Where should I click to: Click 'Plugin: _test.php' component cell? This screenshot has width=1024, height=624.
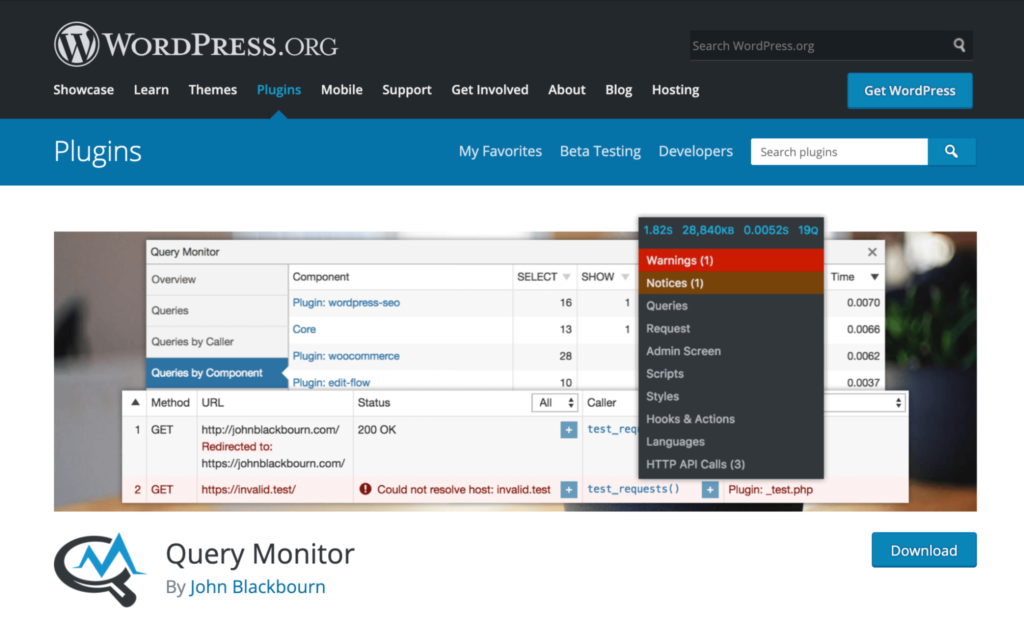click(x=771, y=490)
